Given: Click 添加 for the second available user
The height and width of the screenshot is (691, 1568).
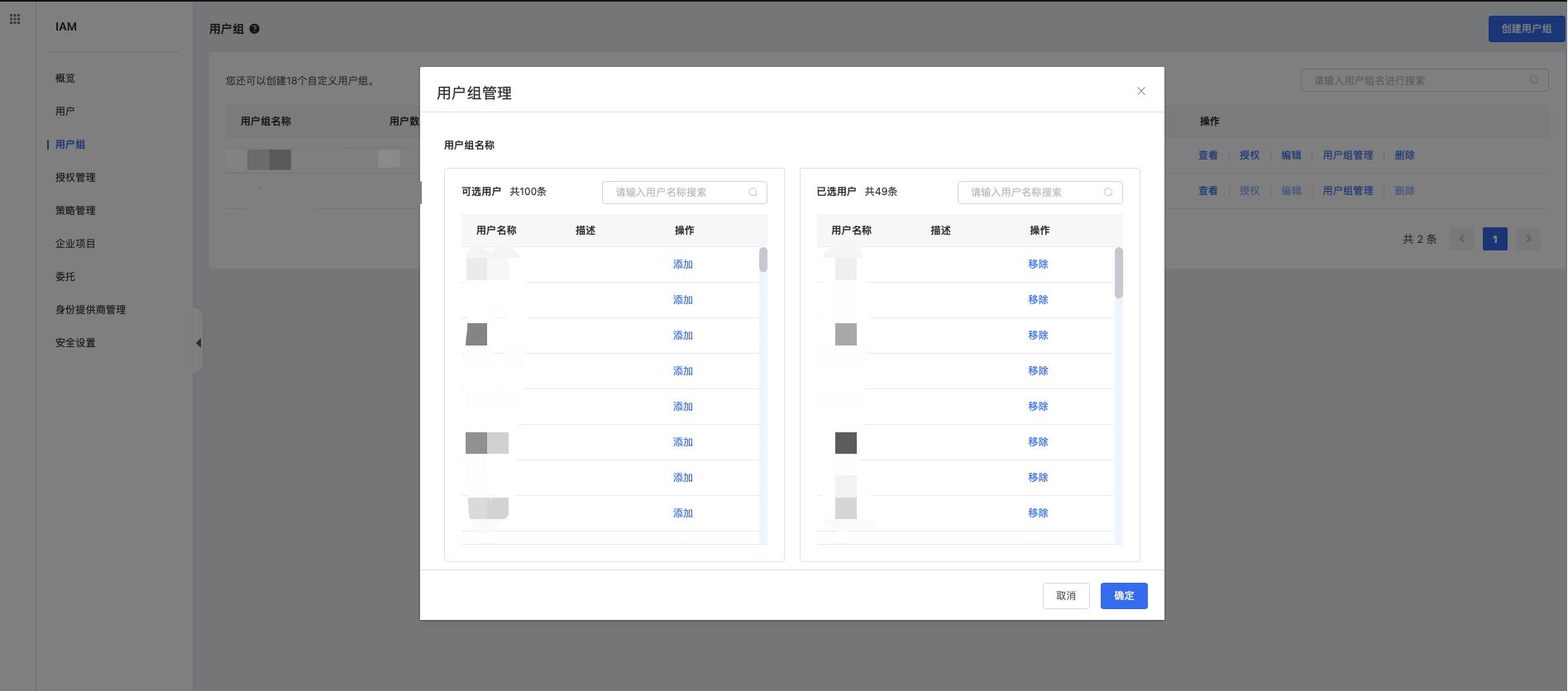Looking at the screenshot, I should click(x=683, y=300).
